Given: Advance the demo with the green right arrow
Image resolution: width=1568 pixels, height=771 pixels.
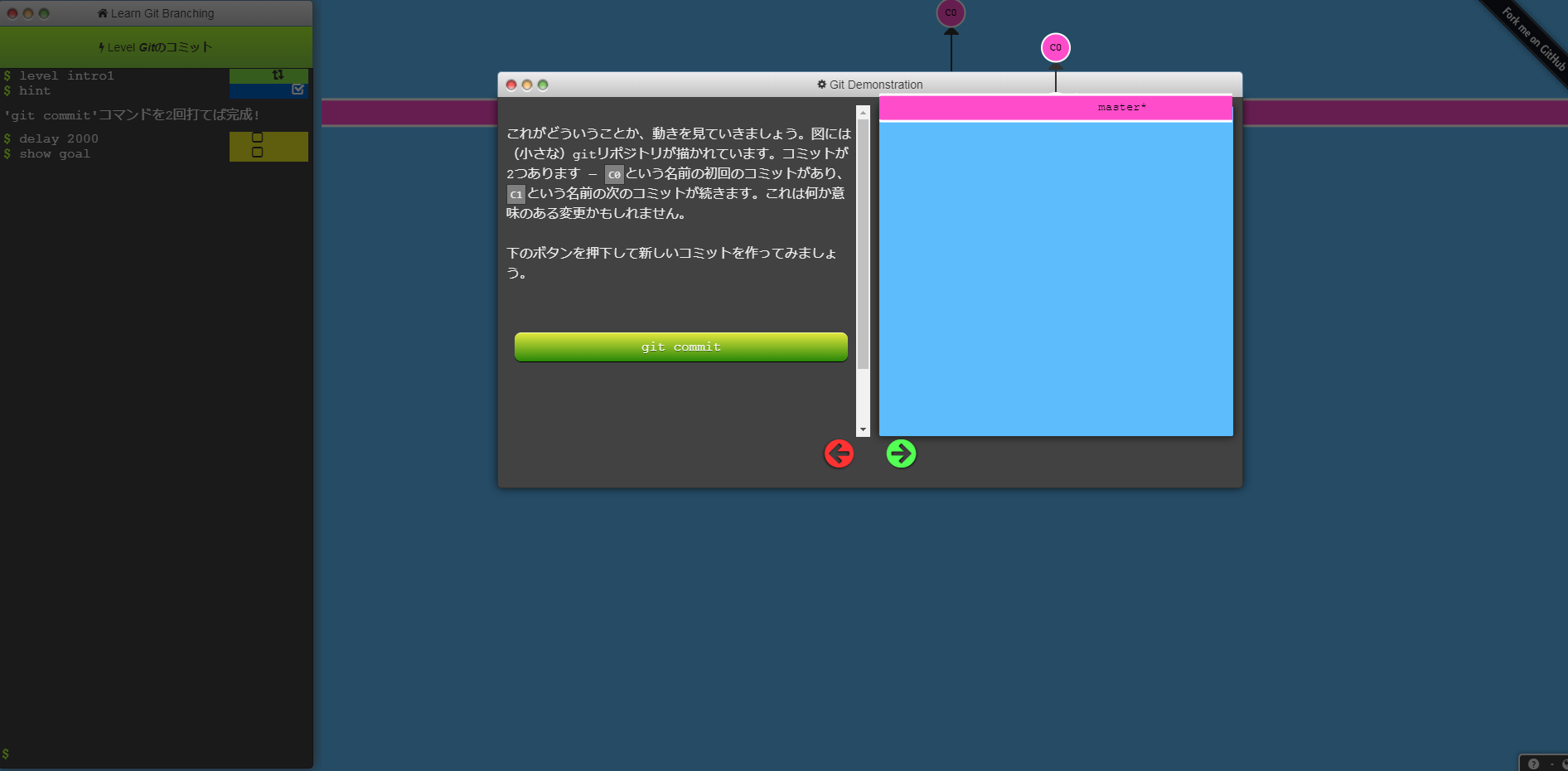Looking at the screenshot, I should coord(901,453).
